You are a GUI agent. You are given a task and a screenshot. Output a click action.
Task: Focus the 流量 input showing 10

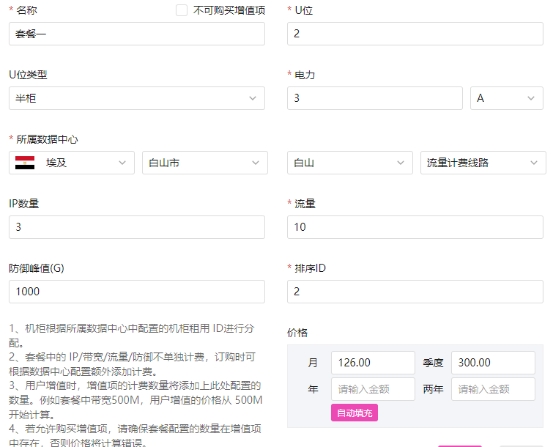[415, 227]
